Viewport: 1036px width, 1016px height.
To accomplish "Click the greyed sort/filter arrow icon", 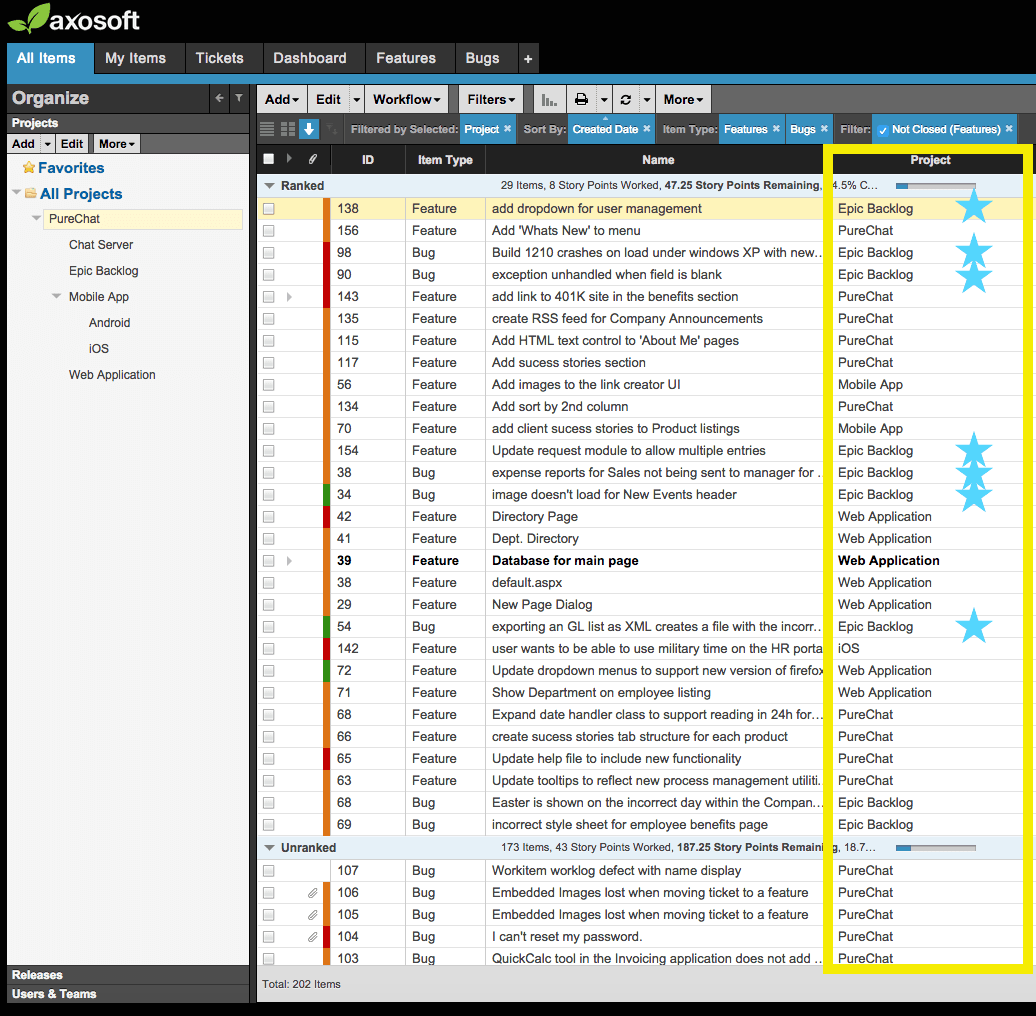I will pos(332,130).
